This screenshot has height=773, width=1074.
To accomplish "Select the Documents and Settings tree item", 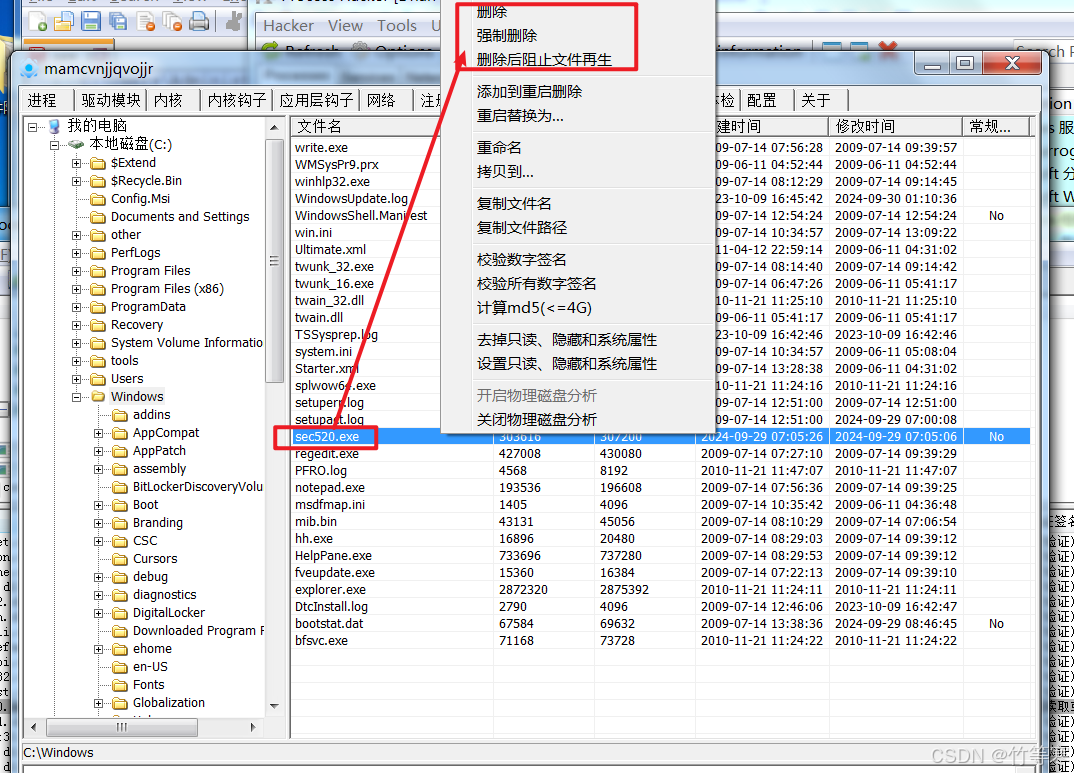I will [180, 217].
